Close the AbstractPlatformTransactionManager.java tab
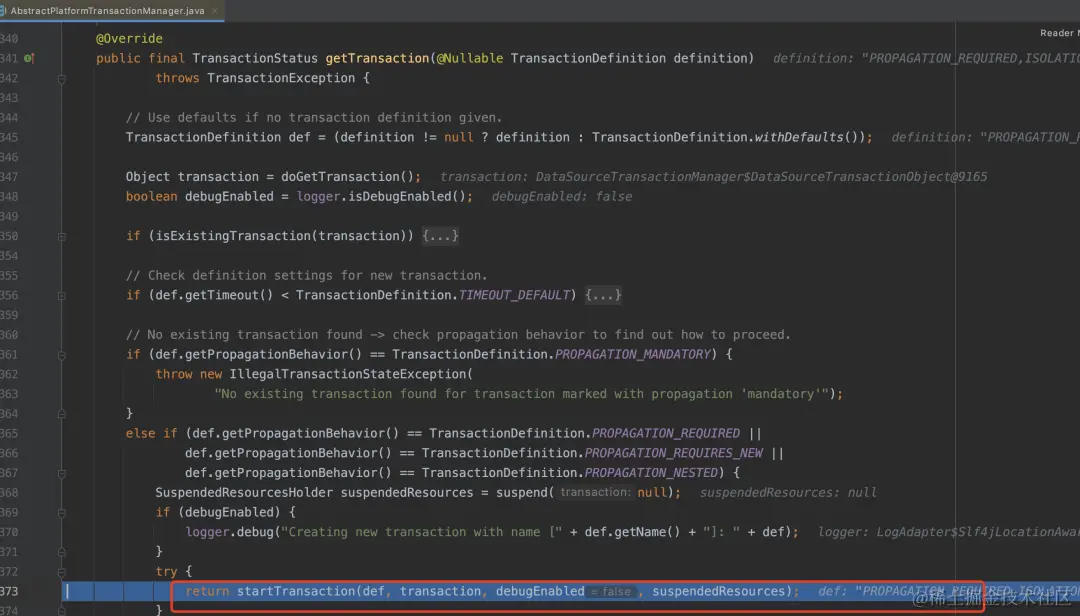This screenshot has height=616, width=1080. coord(215,10)
